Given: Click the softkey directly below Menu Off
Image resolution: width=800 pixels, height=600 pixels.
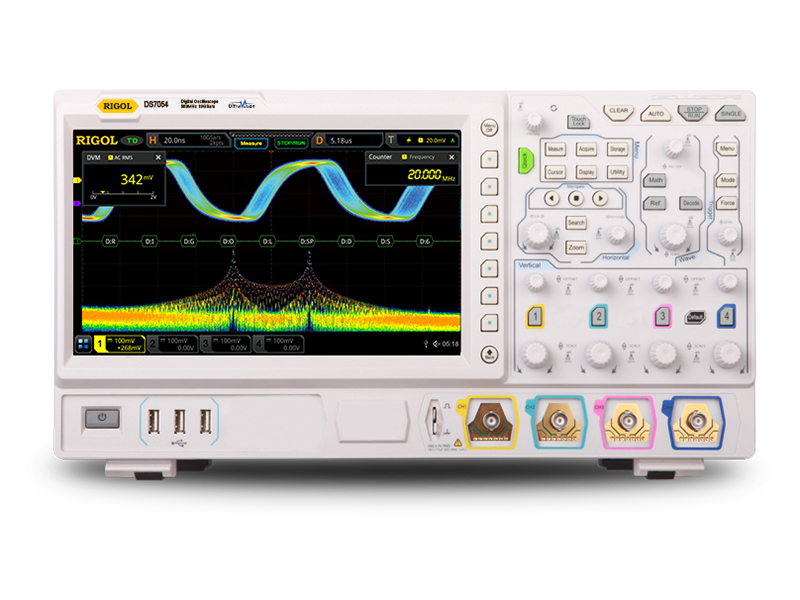Looking at the screenshot, I should point(489,159).
